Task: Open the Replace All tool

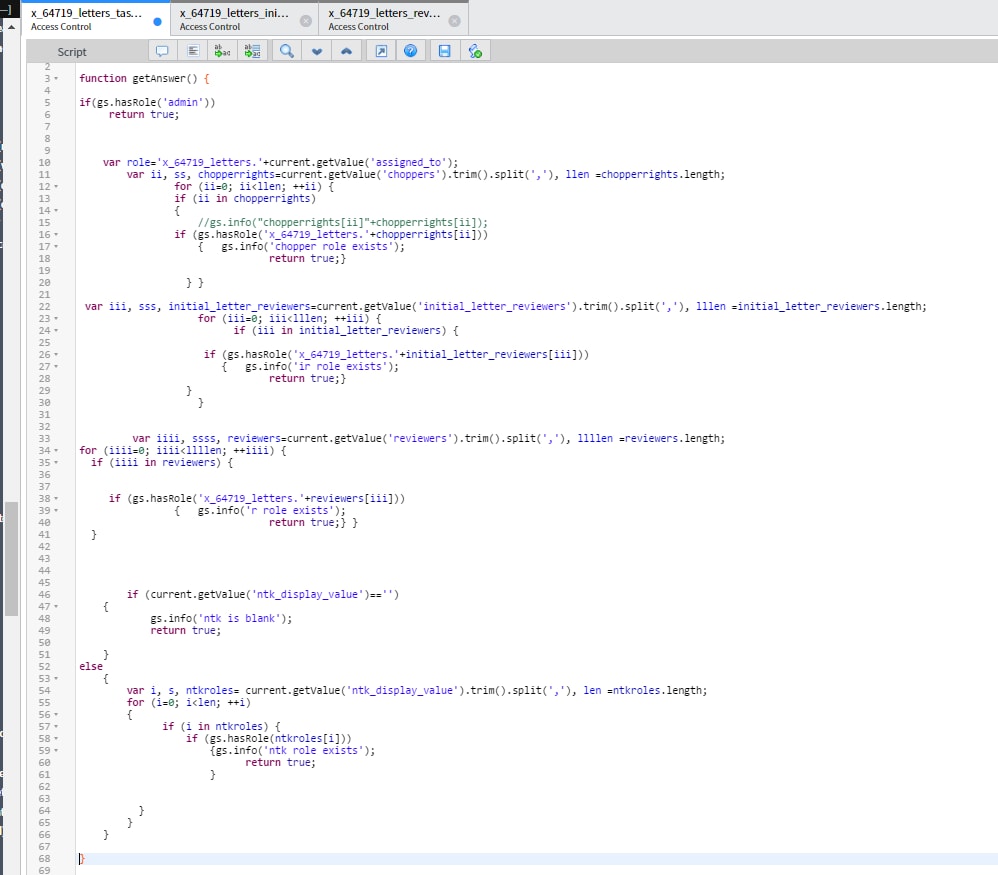Action: point(252,50)
